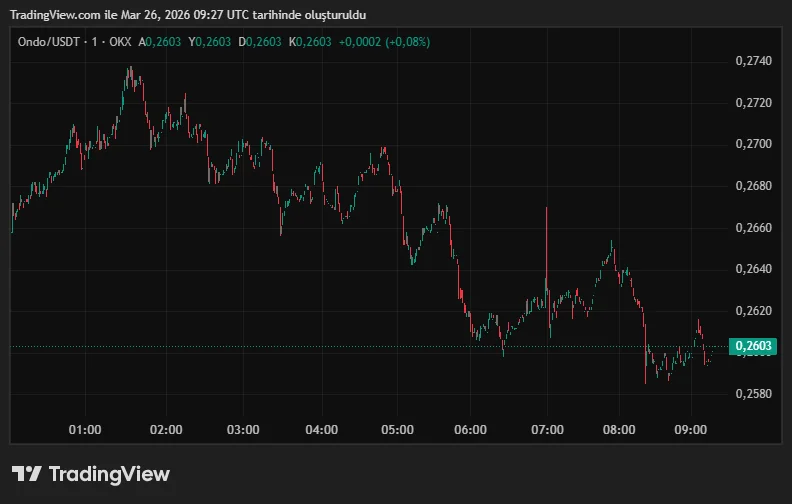Click the 0,2580 price axis label
The height and width of the screenshot is (504, 792).
pos(752,394)
